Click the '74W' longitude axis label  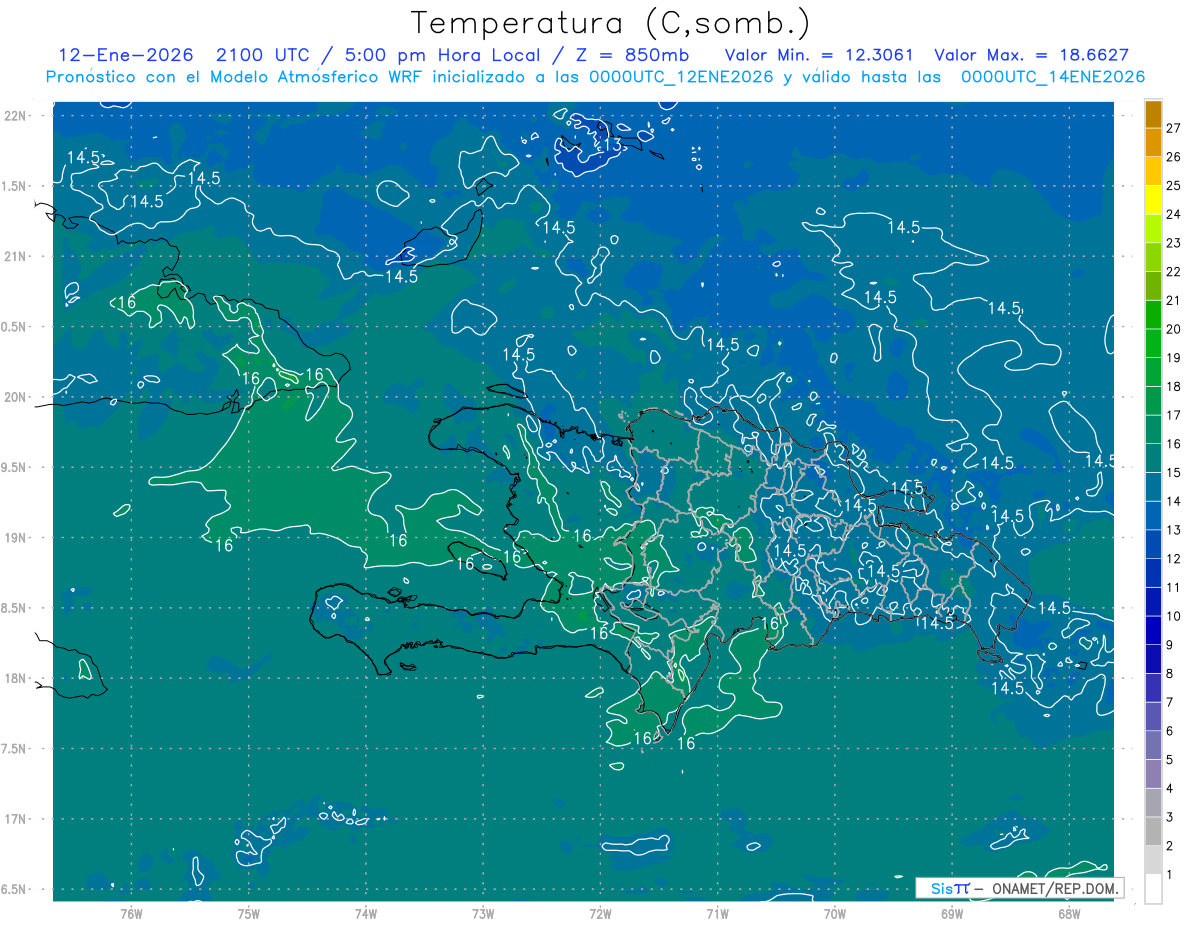366,914
